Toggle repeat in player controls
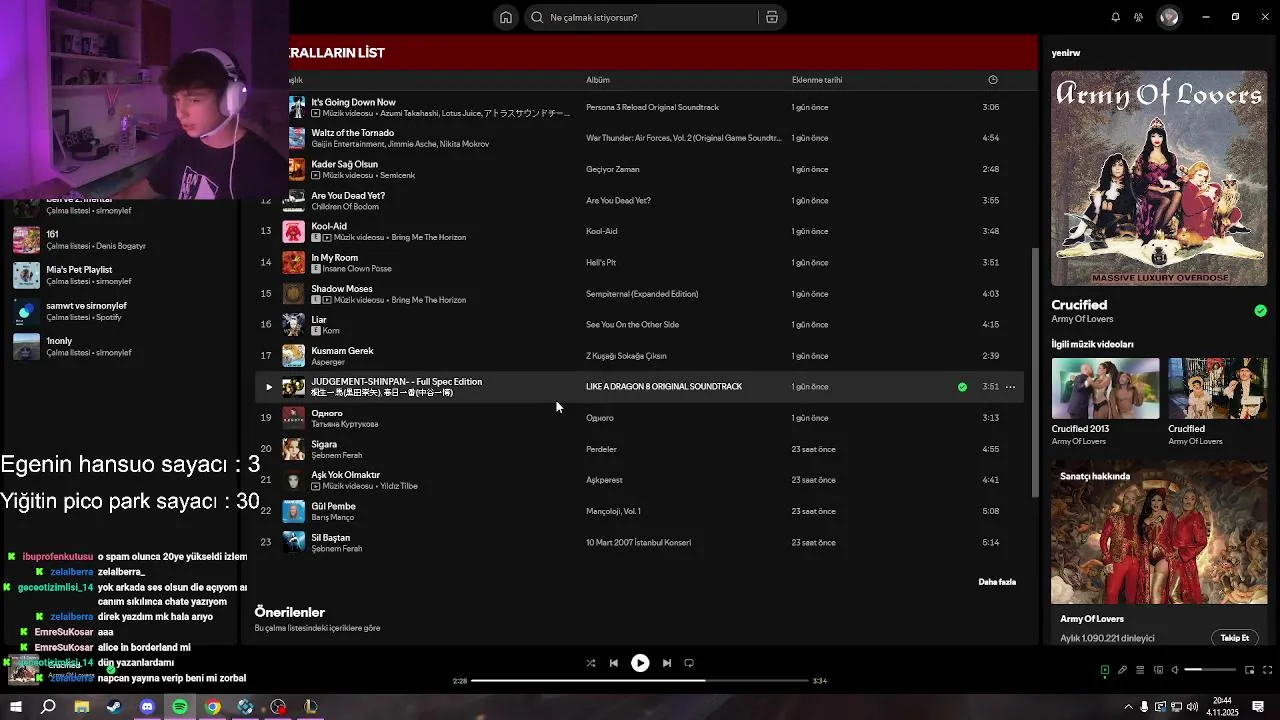Viewport: 1280px width, 720px height. tap(689, 663)
